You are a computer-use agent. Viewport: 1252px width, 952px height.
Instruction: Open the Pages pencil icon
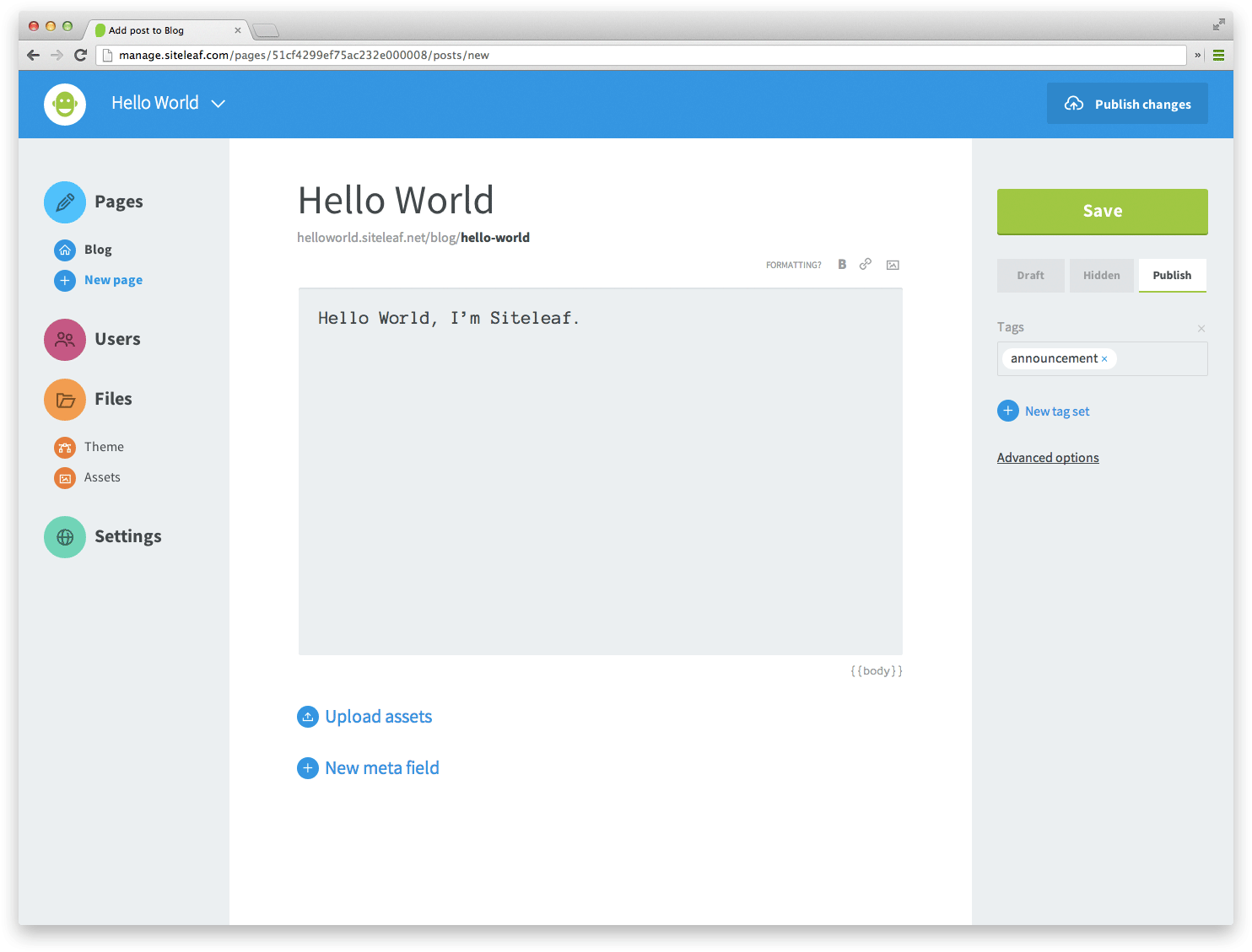[x=65, y=202]
